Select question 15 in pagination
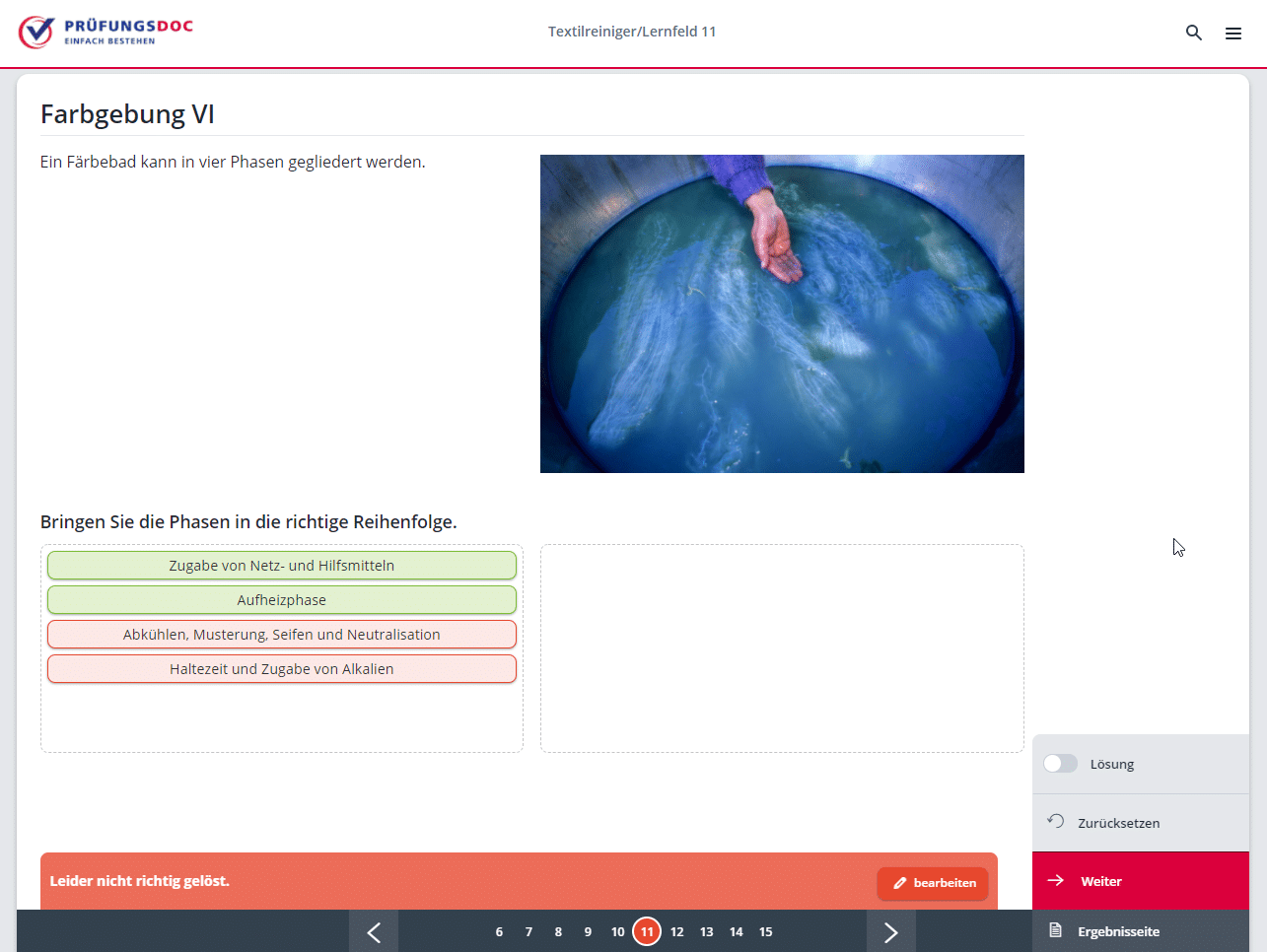1267x952 pixels. (x=765, y=932)
